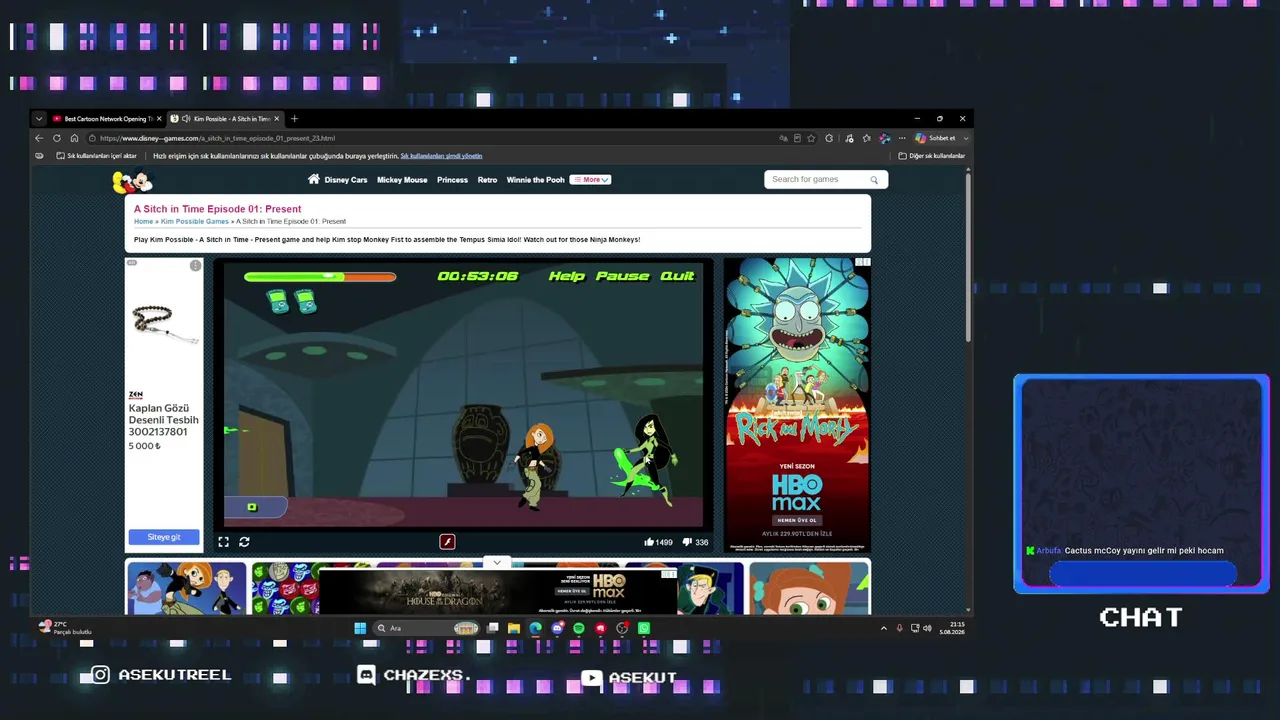Open Microsoft Edge from the taskbar
The height and width of the screenshot is (720, 1280).
[x=536, y=628]
